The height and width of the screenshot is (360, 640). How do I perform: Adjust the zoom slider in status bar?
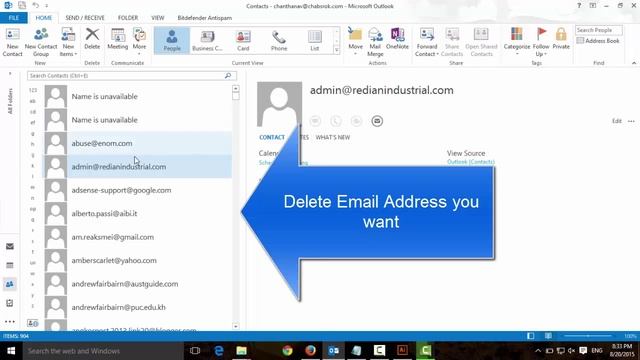click(588, 336)
